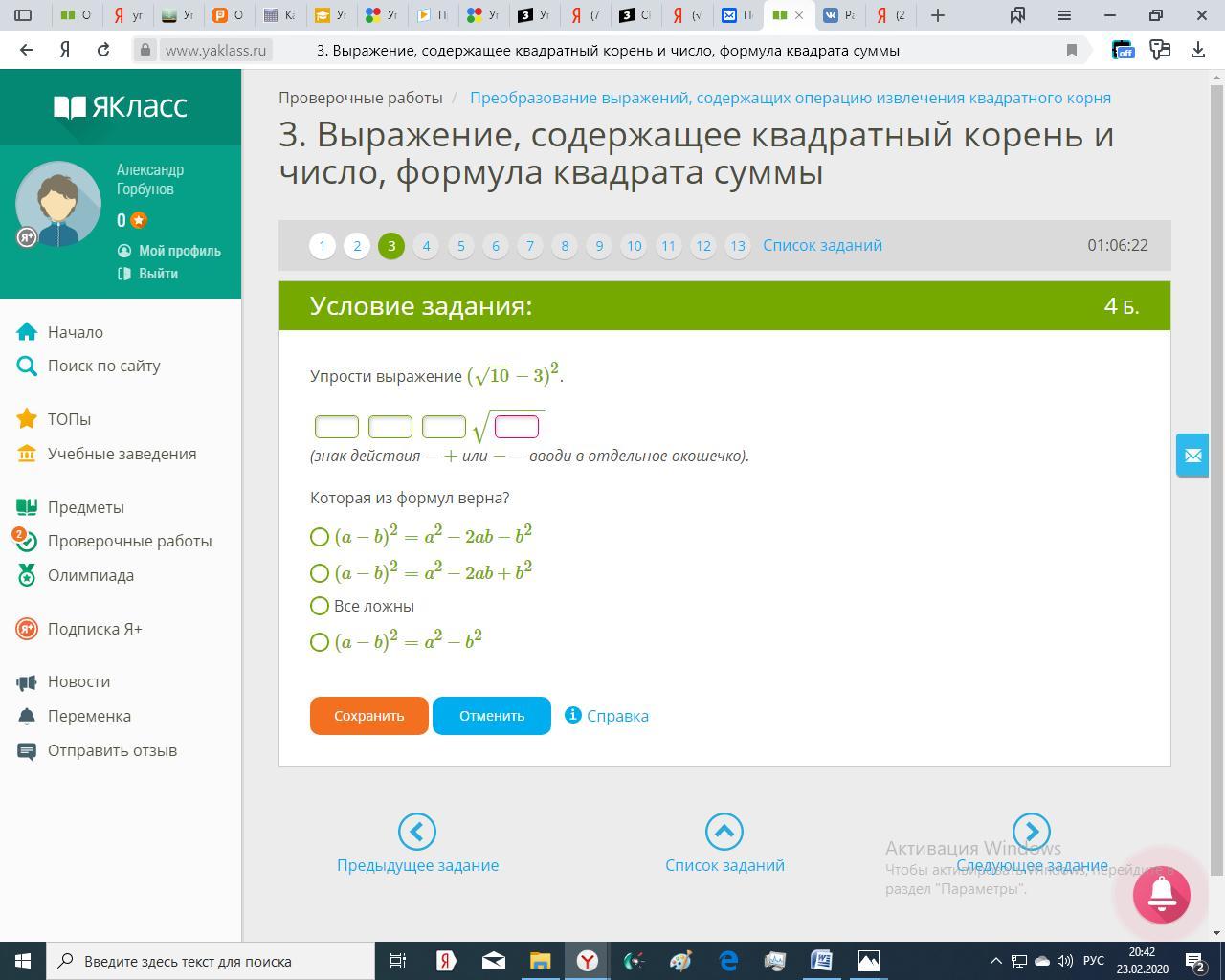Bookmark this page with the bookmark icon

click(1072, 50)
